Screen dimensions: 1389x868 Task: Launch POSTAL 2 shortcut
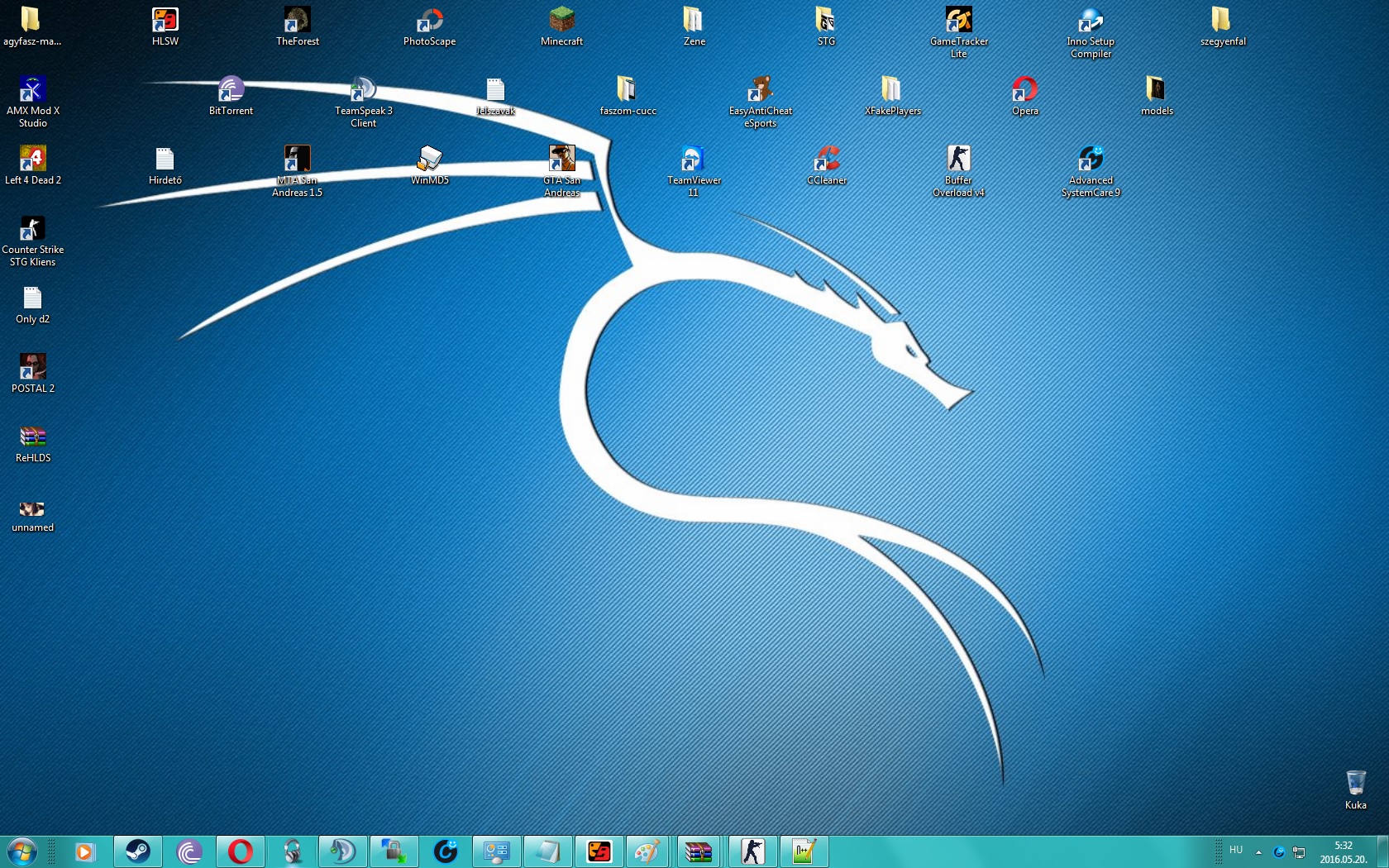click(x=33, y=373)
